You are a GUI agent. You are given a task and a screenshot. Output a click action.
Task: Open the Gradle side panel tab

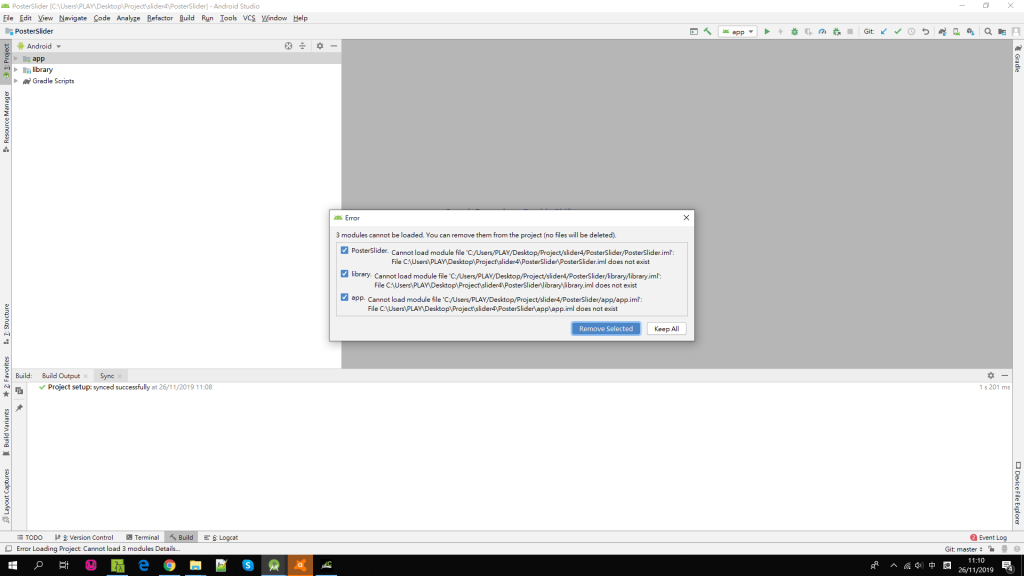point(1017,58)
